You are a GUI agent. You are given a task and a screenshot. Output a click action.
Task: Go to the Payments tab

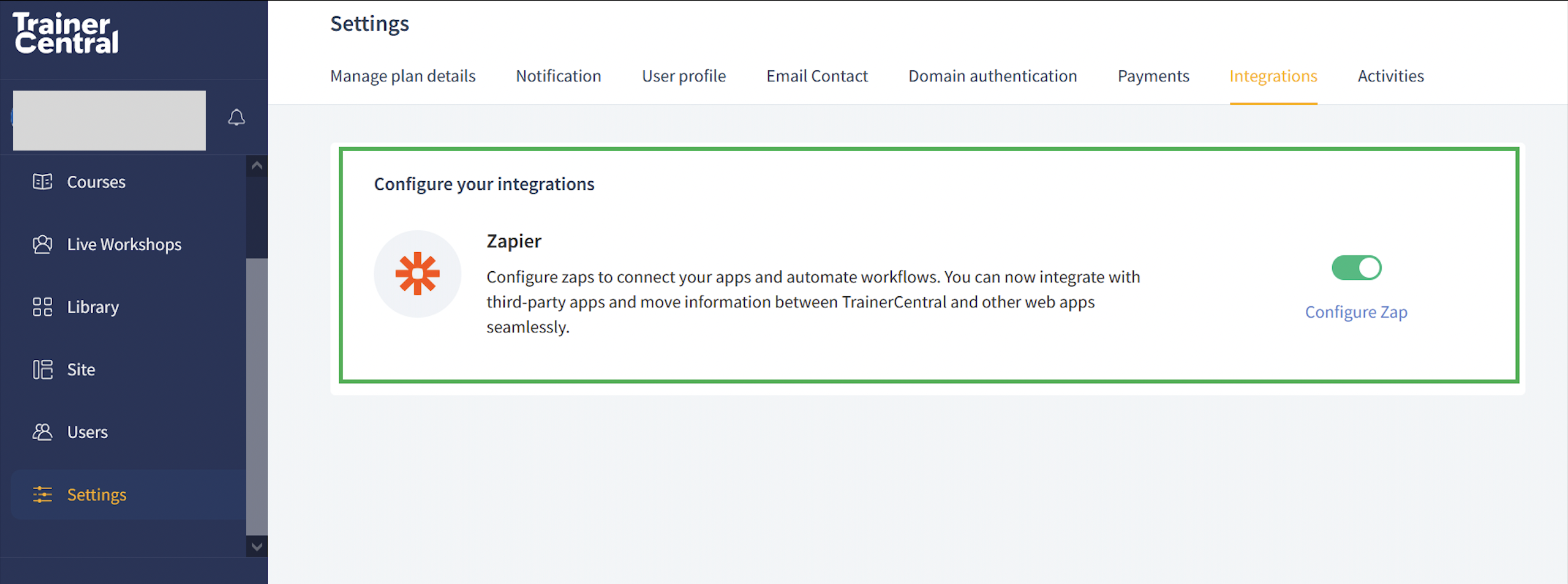(1153, 76)
